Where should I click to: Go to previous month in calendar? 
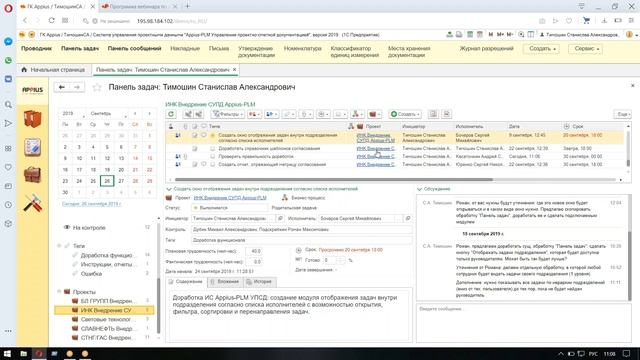[x=135, y=113]
